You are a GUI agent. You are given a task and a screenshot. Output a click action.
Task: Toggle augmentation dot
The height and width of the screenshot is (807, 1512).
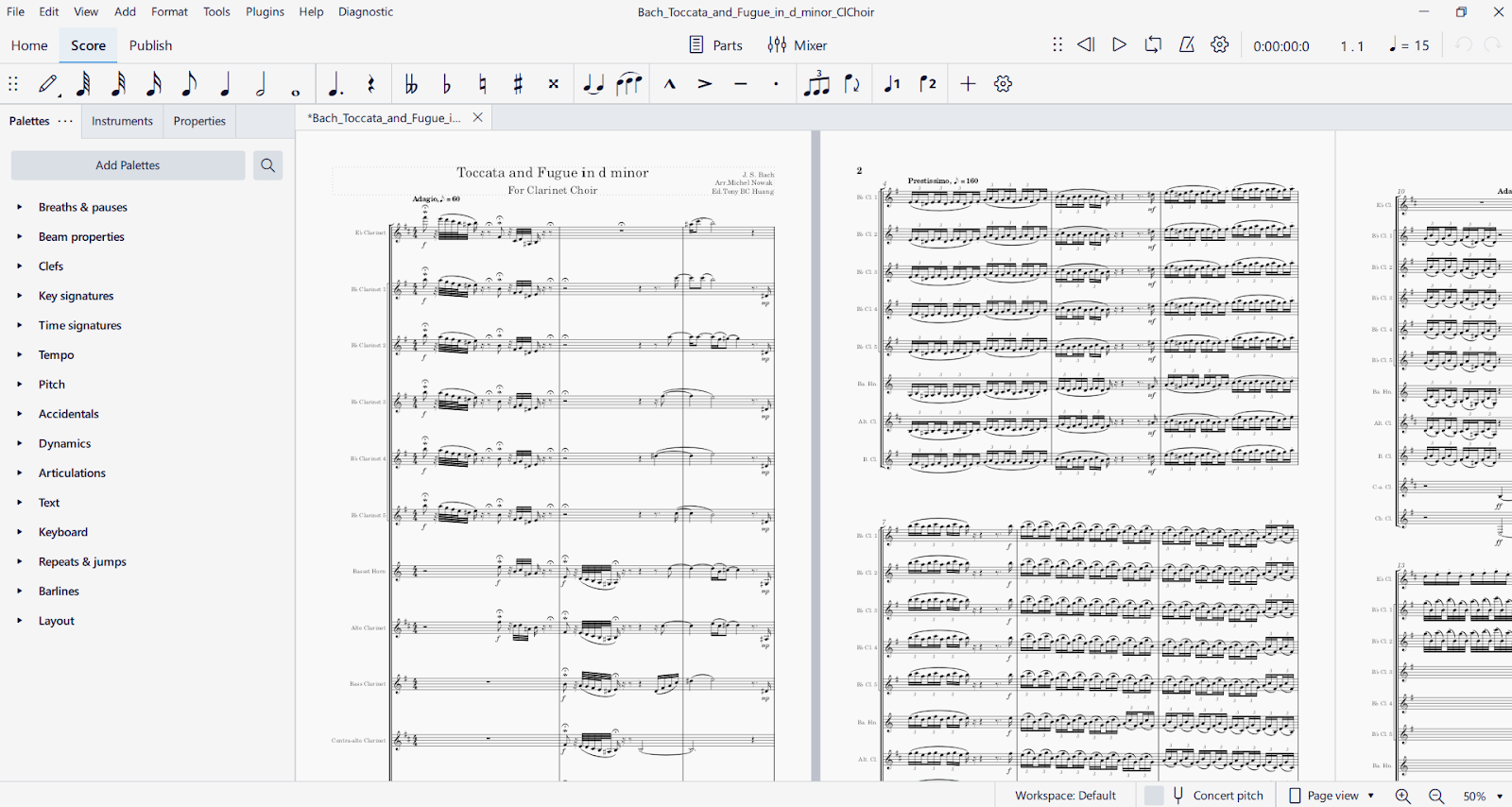(335, 84)
